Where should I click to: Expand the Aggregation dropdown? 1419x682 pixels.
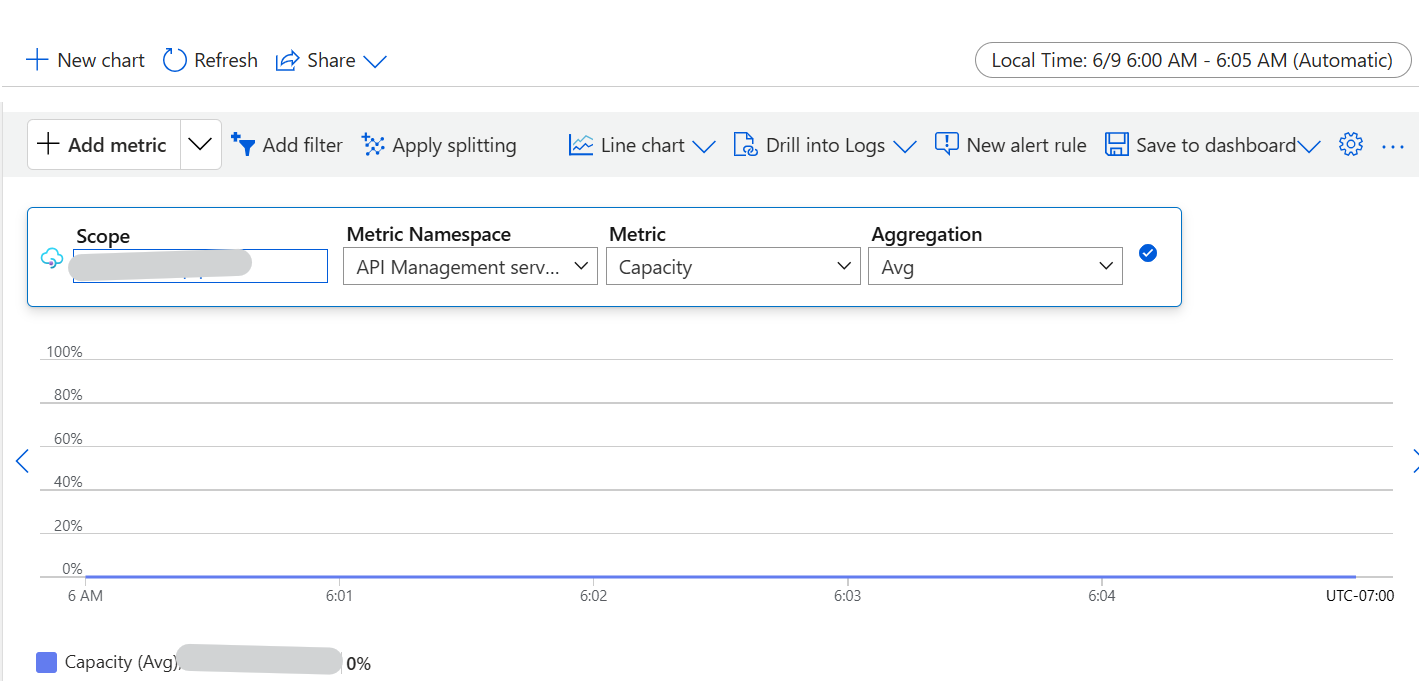pos(995,266)
